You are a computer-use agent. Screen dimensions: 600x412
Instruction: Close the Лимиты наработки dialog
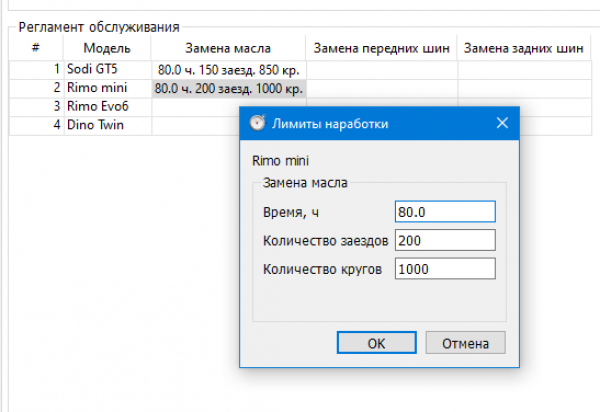pyautogui.click(x=502, y=123)
